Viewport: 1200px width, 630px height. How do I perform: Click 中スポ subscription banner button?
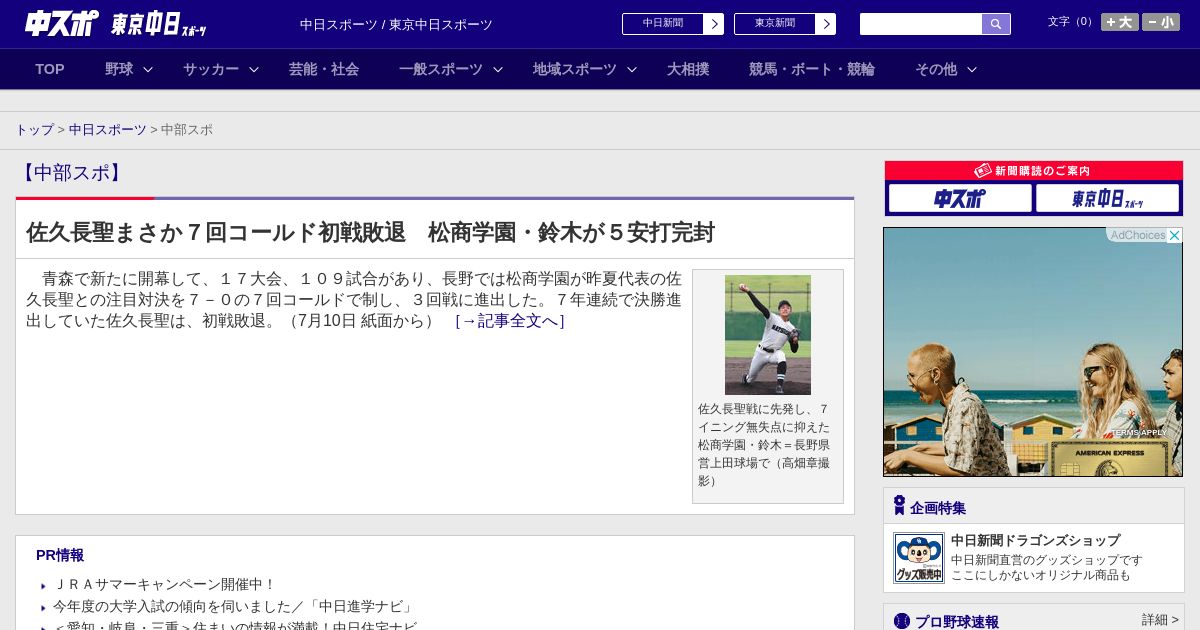pos(960,198)
